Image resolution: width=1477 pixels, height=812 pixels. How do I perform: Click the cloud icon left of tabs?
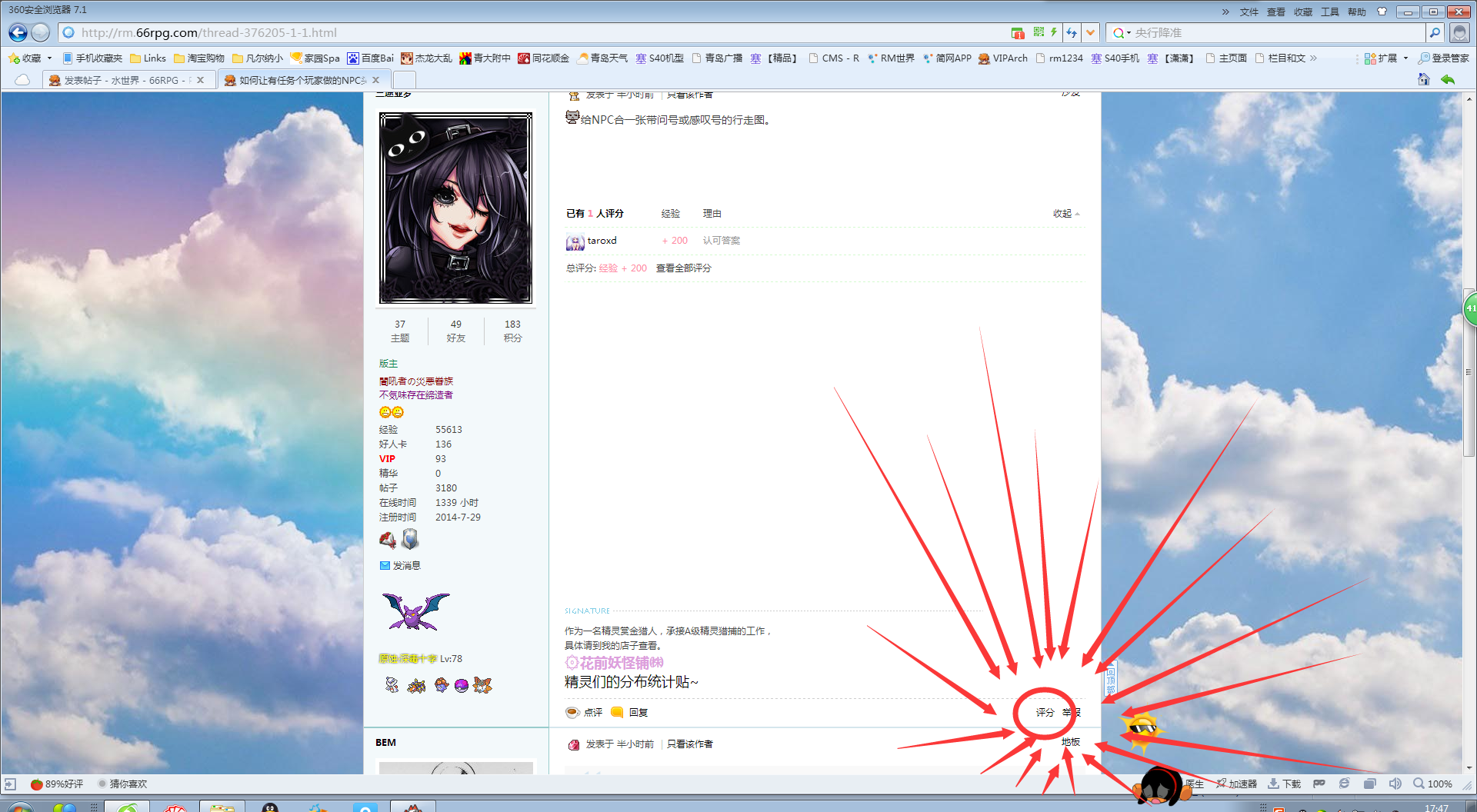point(22,80)
